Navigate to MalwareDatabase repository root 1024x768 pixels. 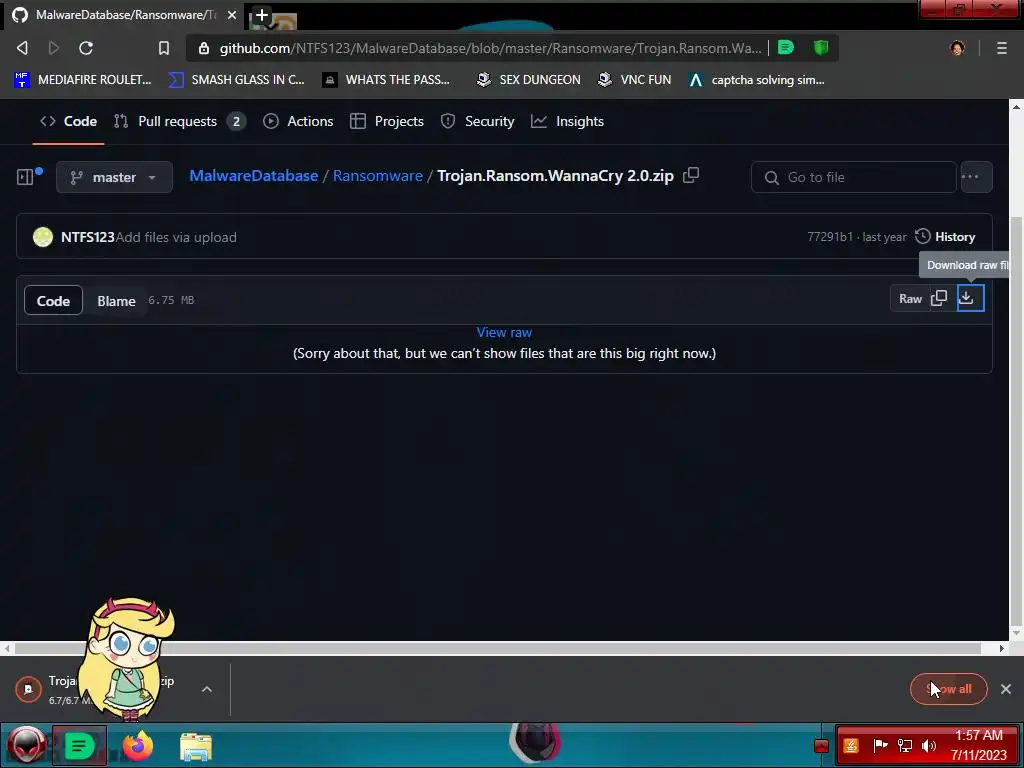253,176
